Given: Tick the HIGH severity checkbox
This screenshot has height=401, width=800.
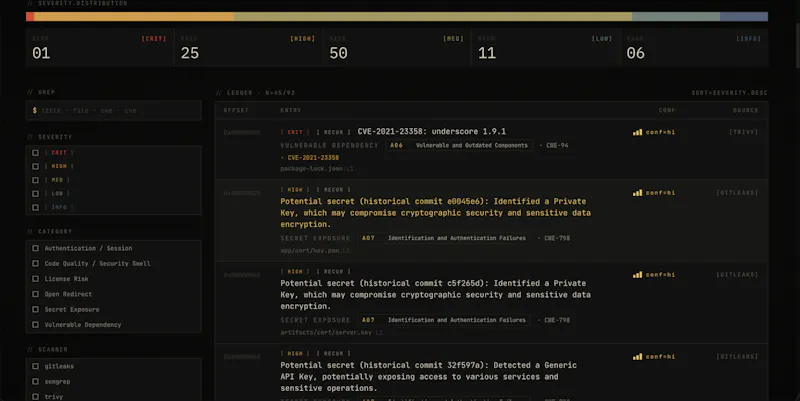Looking at the screenshot, I should coord(35,166).
